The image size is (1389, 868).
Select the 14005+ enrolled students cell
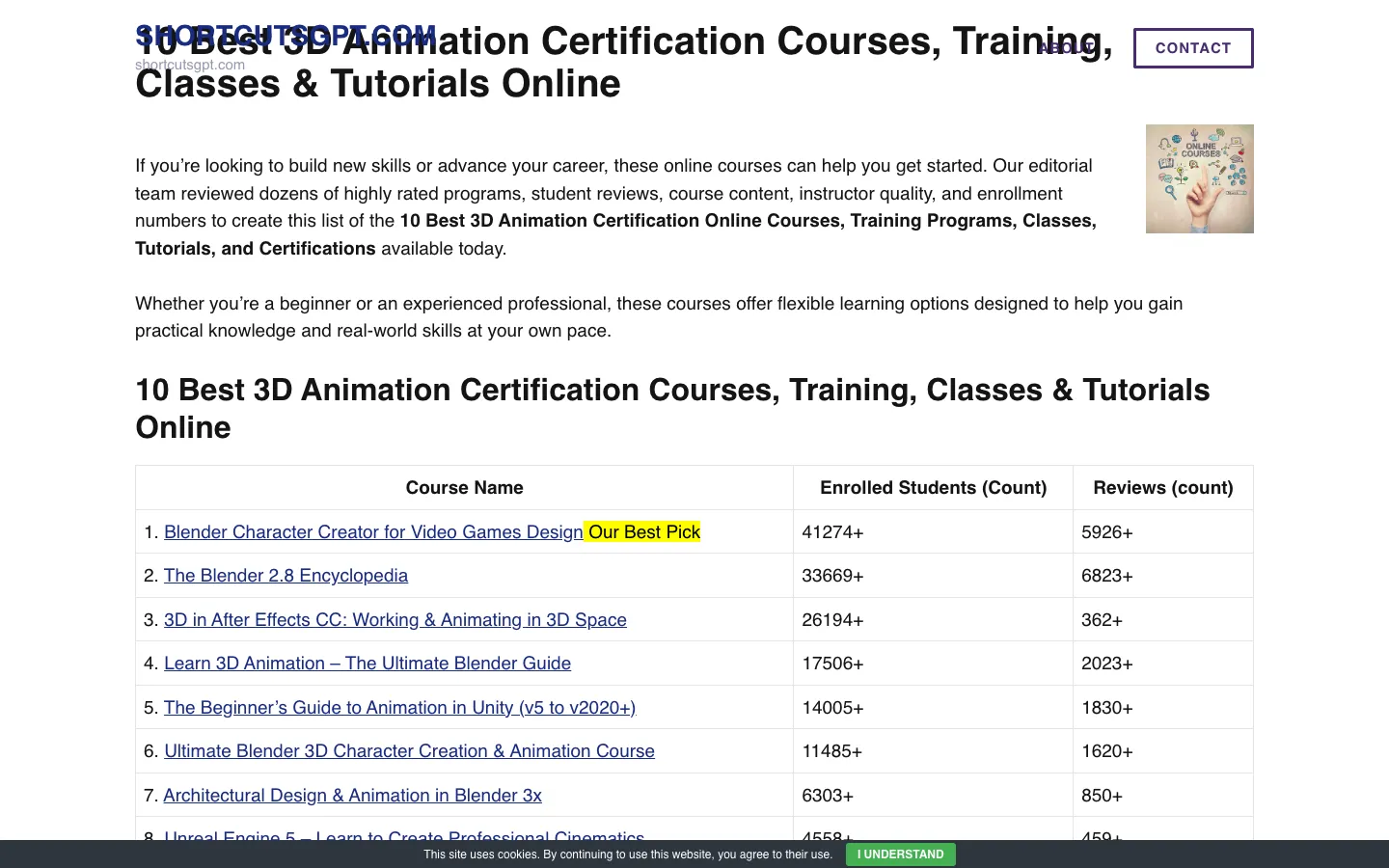[x=933, y=708]
